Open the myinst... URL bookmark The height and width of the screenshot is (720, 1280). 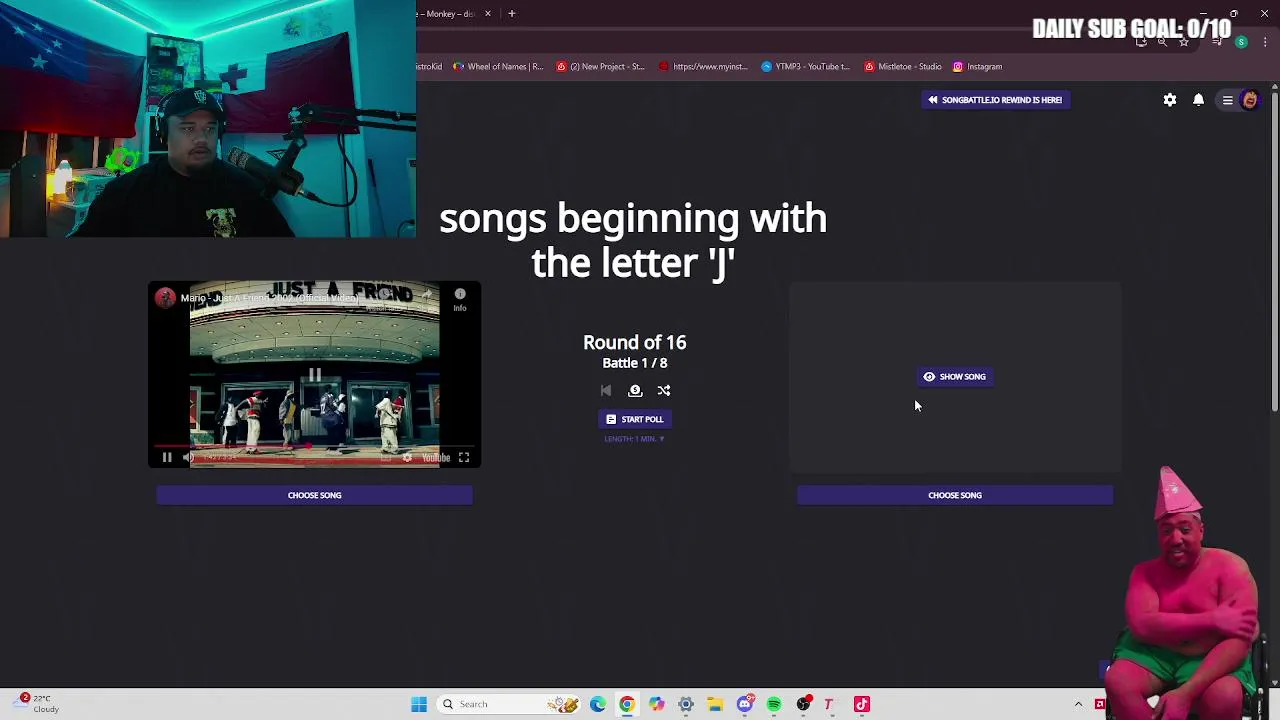click(x=703, y=67)
